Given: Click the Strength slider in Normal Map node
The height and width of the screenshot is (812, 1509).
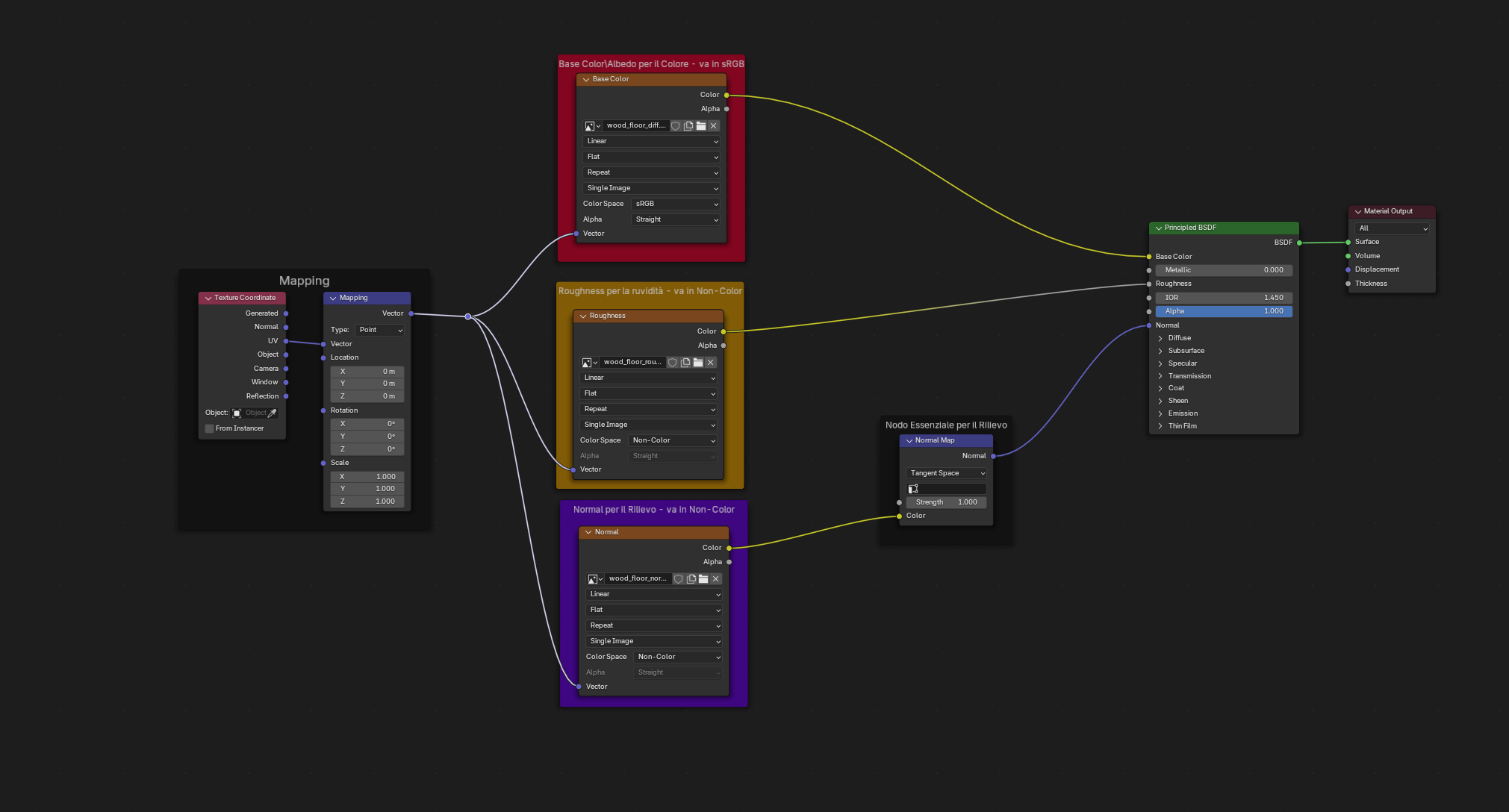Looking at the screenshot, I should (945, 502).
